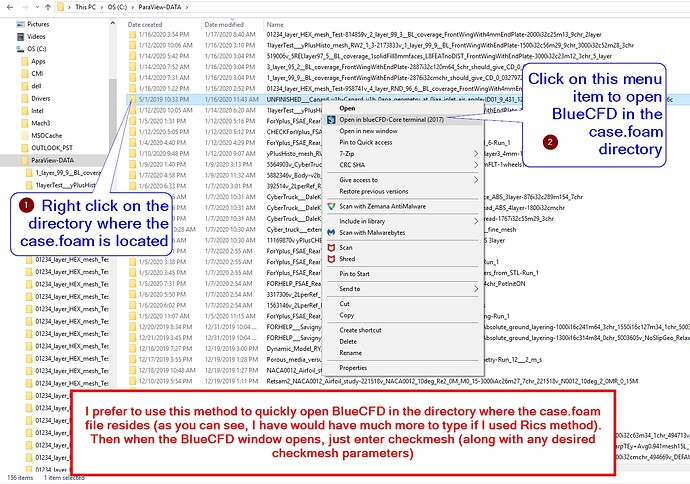Open Intel folder in navigation pane
The image size is (690, 484).
[37, 110]
